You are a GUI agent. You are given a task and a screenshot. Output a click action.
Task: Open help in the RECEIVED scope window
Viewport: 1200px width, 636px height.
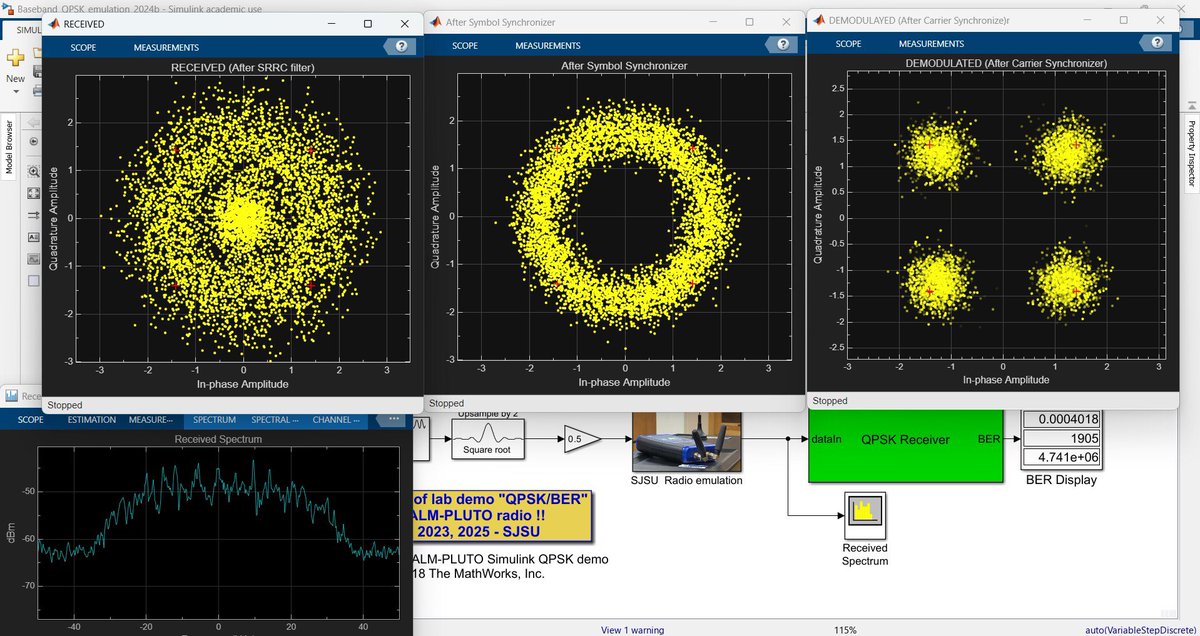pos(401,46)
